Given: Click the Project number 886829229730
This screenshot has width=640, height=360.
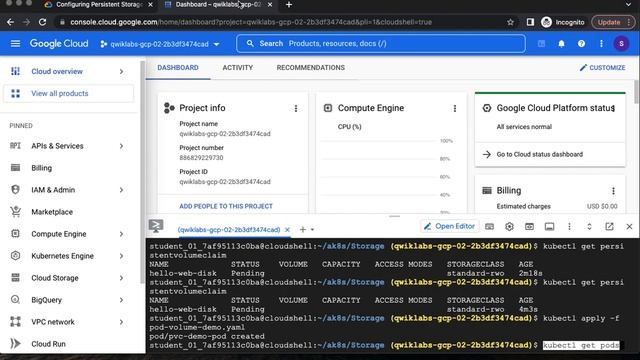Looking at the screenshot, I should coord(201,158).
